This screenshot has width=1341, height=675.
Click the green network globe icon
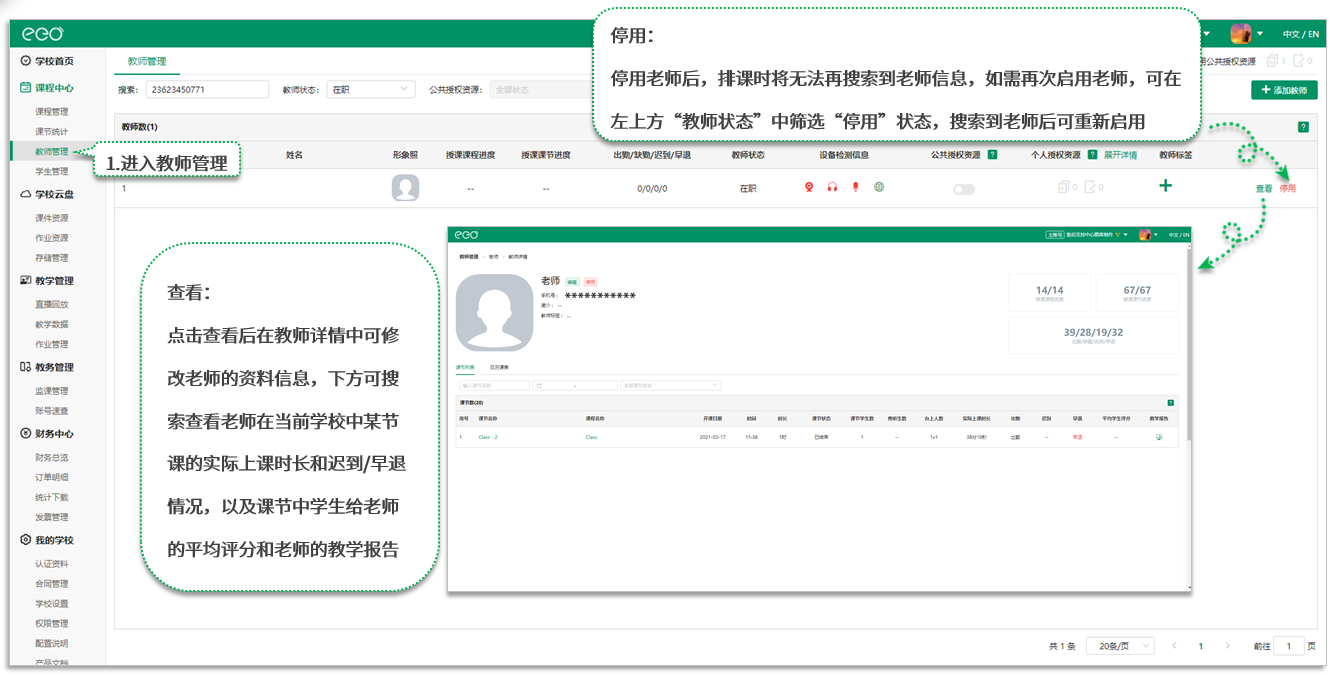point(879,187)
